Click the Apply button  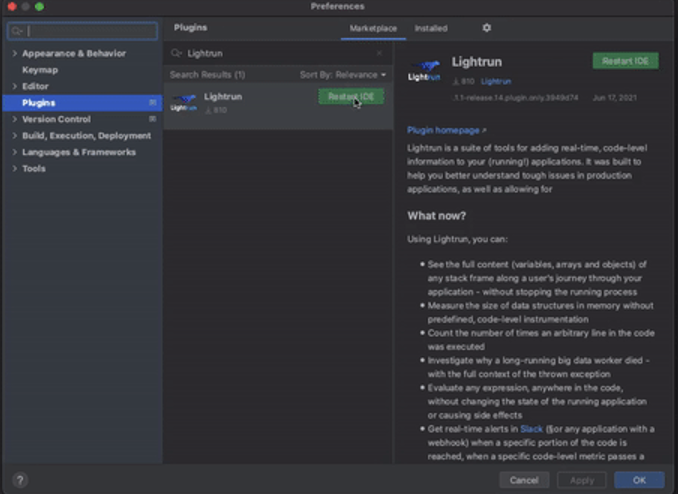coord(582,480)
